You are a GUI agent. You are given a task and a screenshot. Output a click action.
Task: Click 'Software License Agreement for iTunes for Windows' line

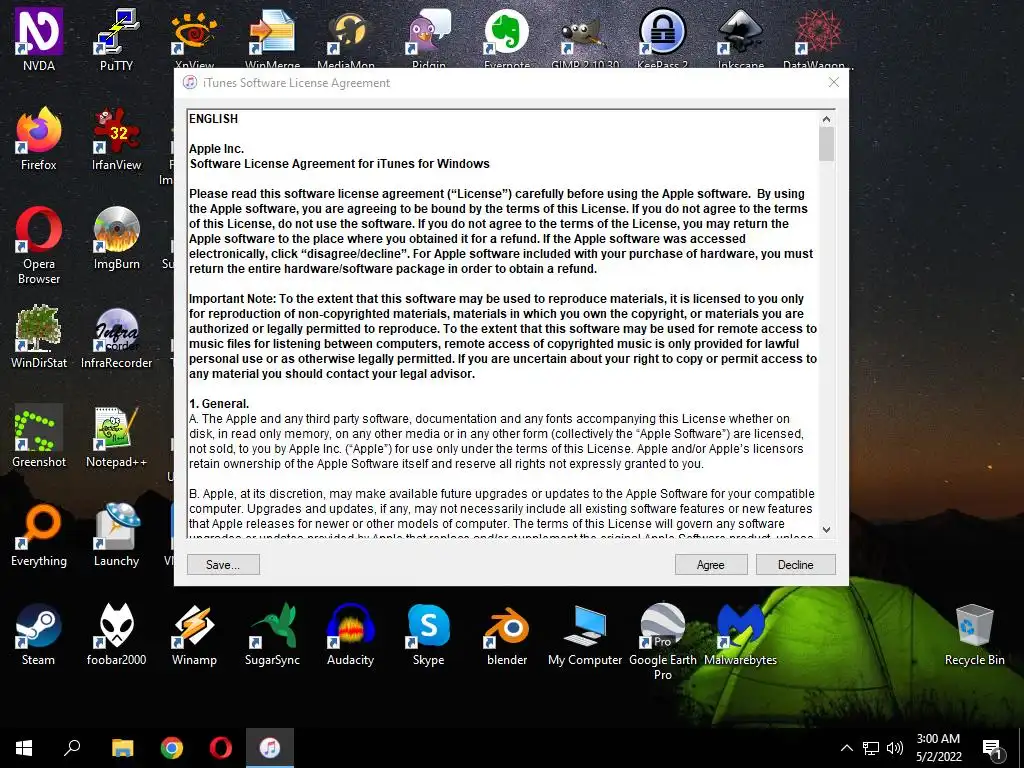(x=340, y=164)
